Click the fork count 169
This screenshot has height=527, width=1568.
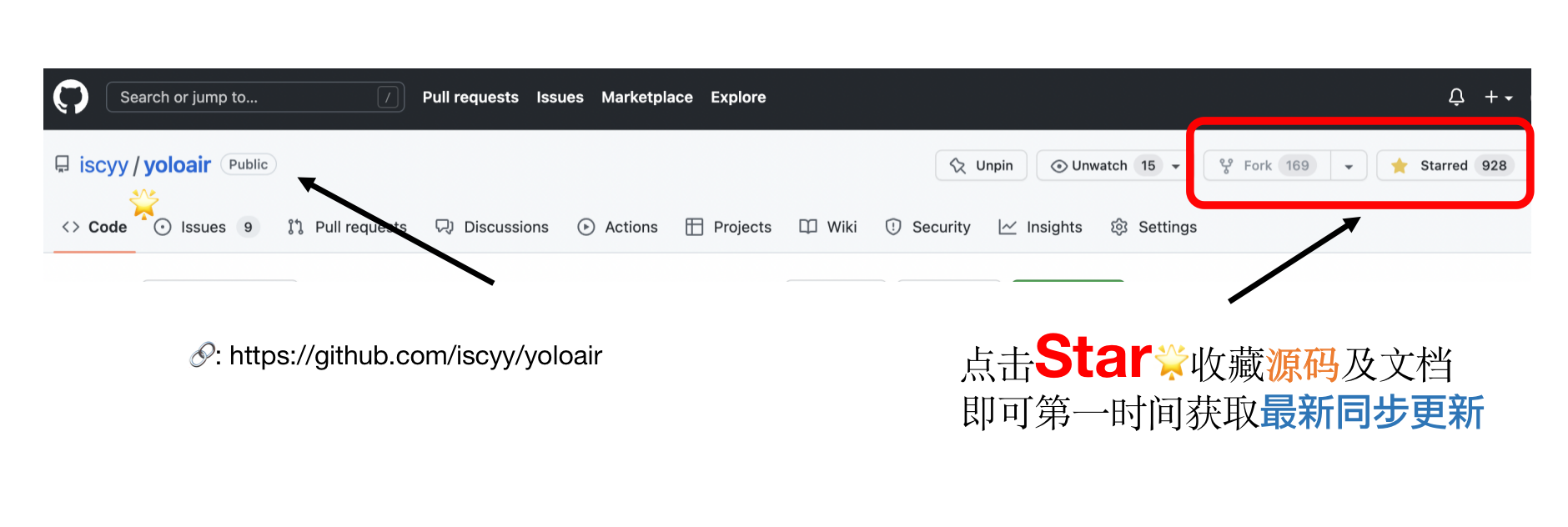coord(1297,165)
